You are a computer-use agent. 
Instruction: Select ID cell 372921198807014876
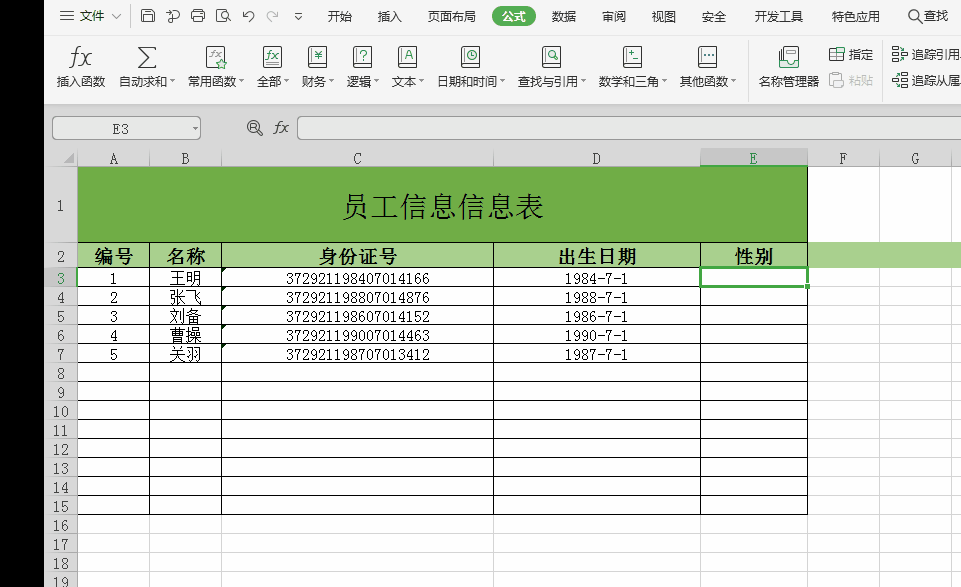click(357, 297)
